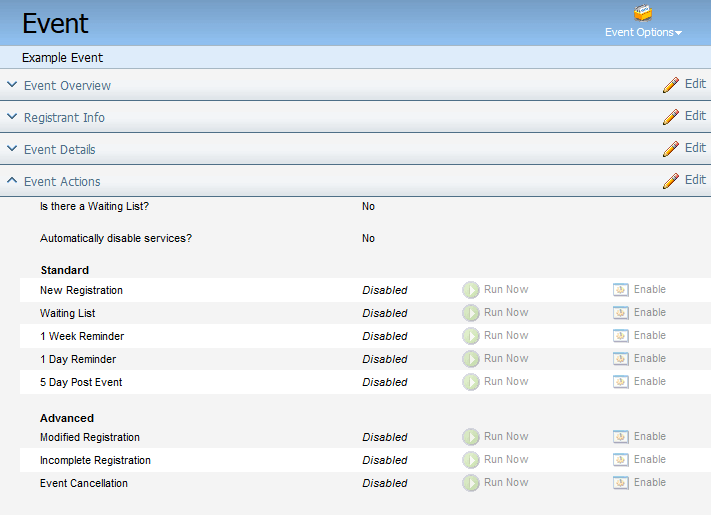Click Enable icon for Modified Registration
Screen dimensions: 711x515
pyautogui.click(x=621, y=437)
